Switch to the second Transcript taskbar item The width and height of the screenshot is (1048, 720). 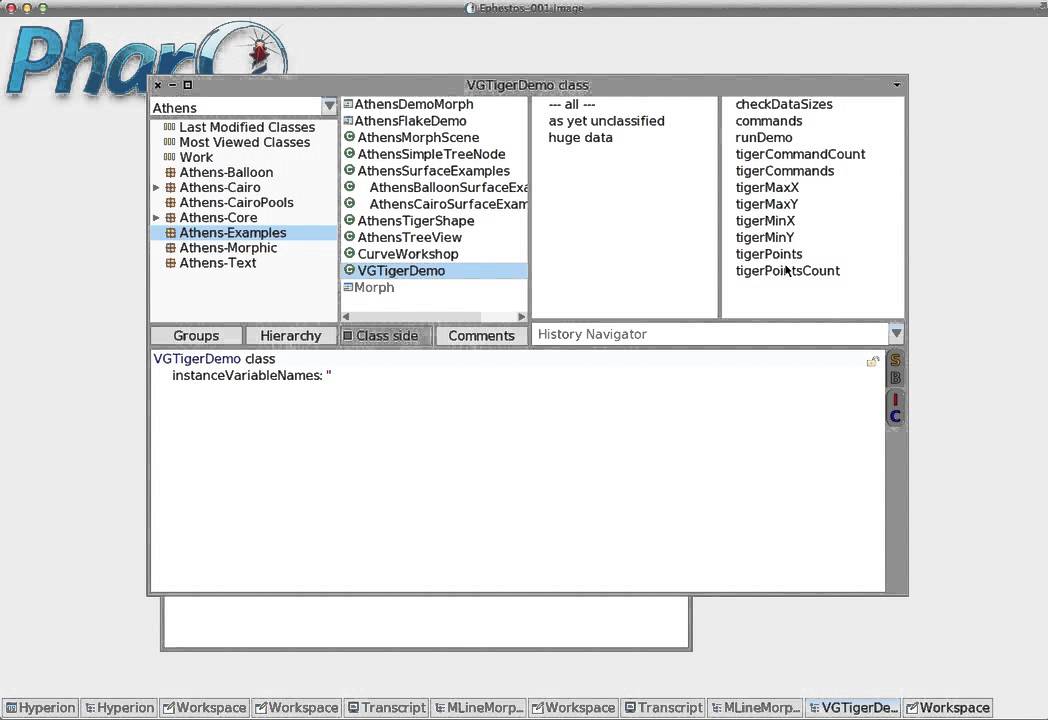click(664, 707)
